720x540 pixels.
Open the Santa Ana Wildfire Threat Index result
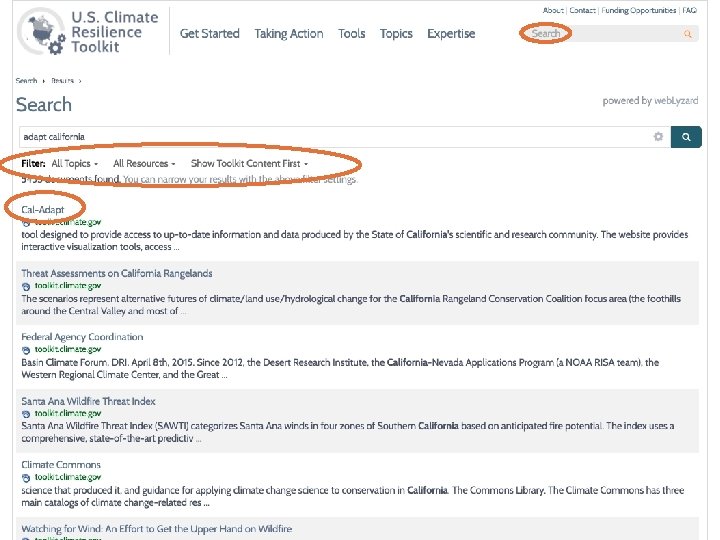(x=88, y=401)
